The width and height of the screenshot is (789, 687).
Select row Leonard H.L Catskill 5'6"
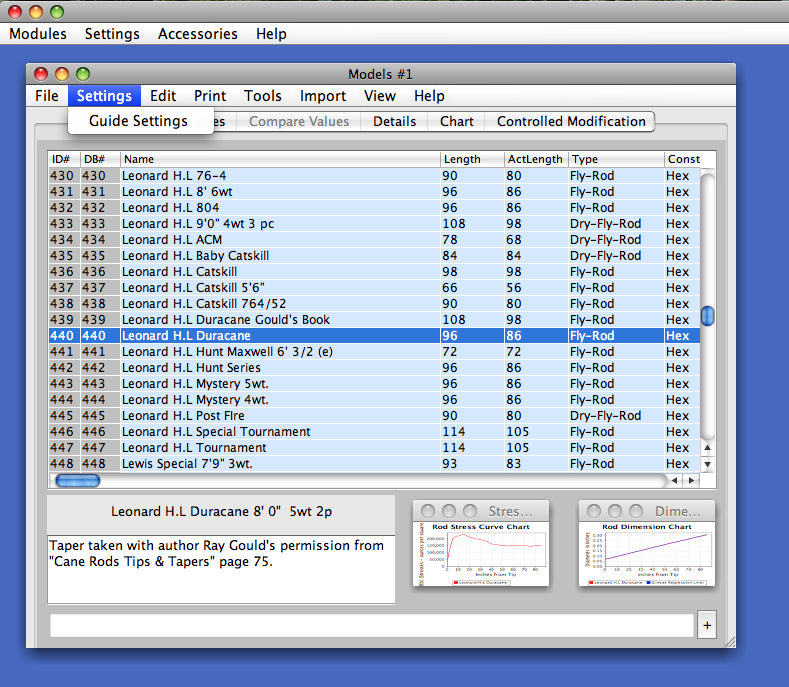click(x=374, y=288)
